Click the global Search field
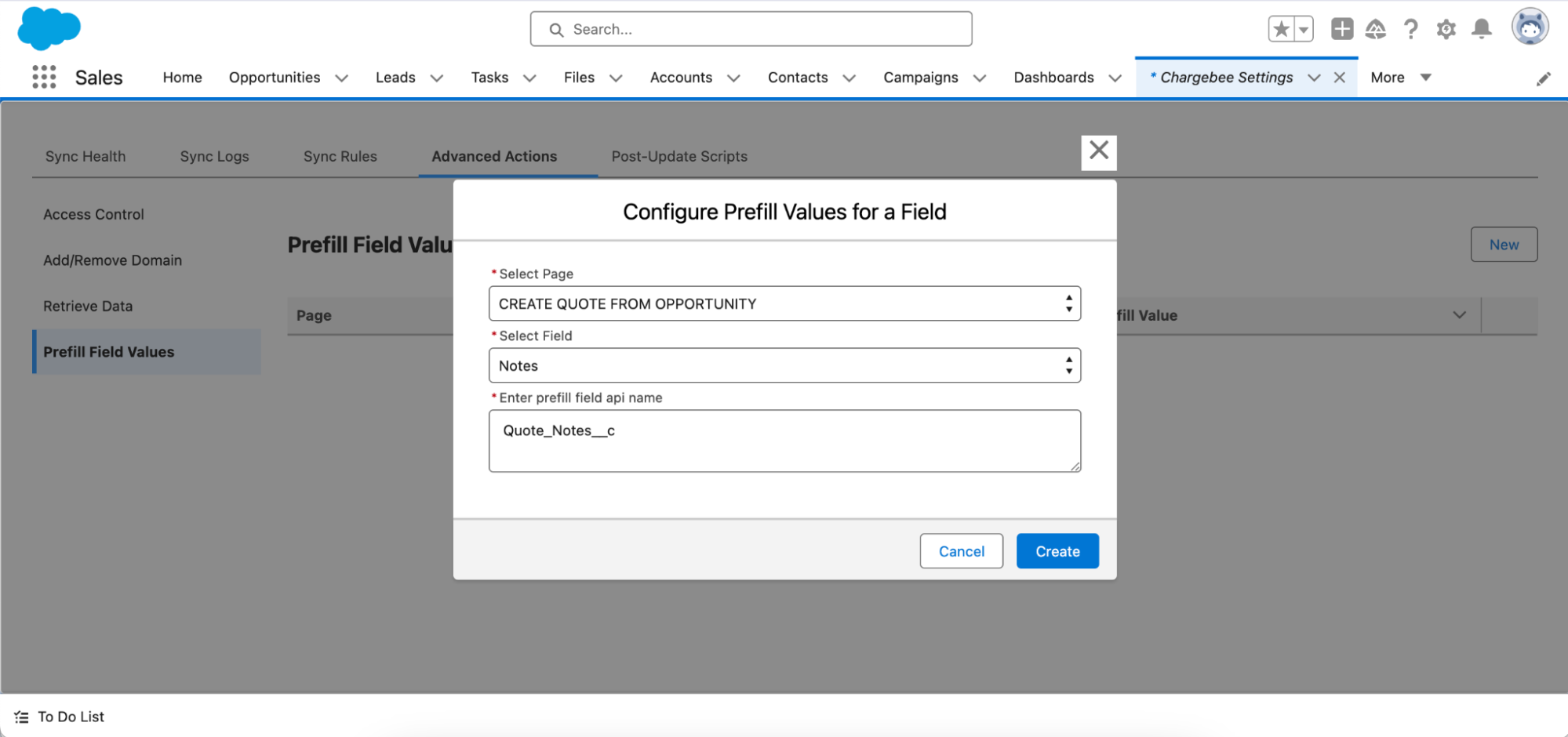Screen dimensions: 1568x737 click(751, 29)
